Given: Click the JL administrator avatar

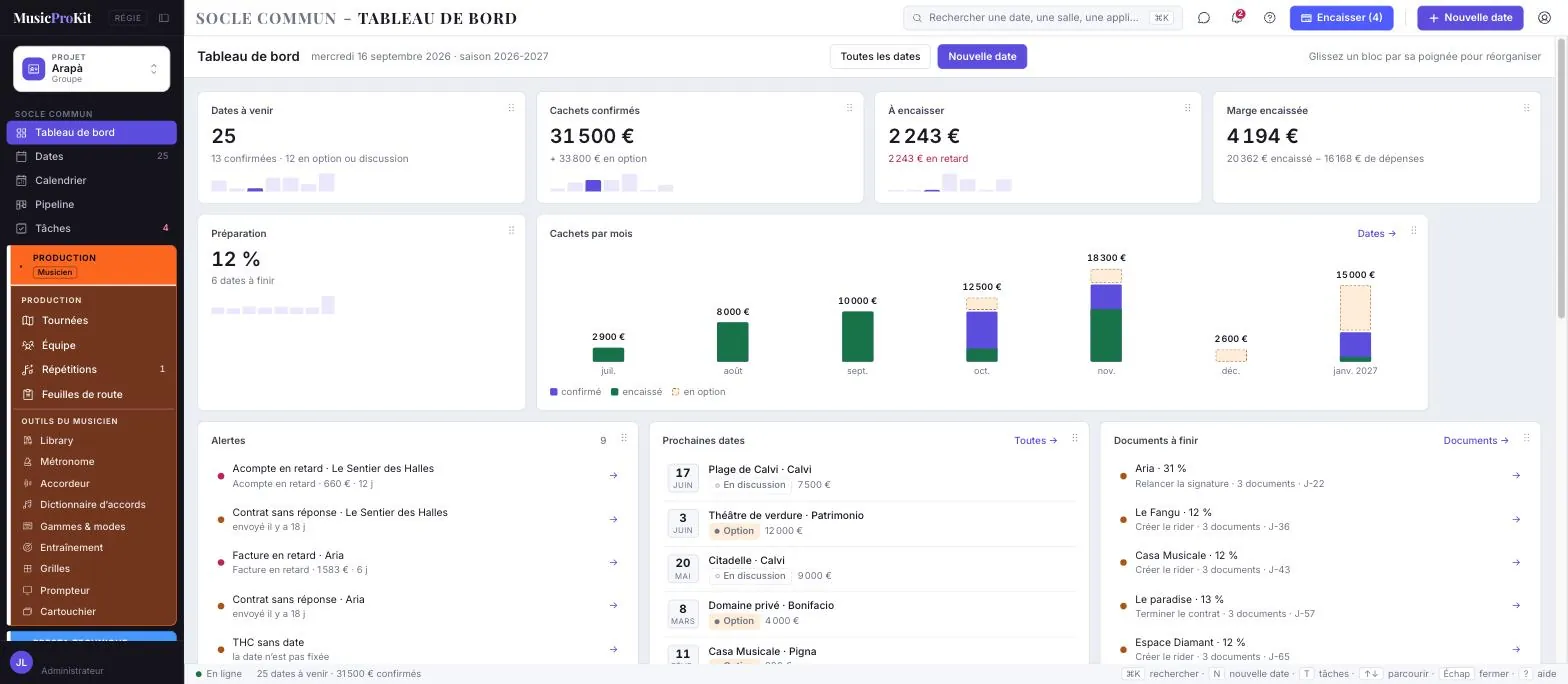Looking at the screenshot, I should point(21,662).
